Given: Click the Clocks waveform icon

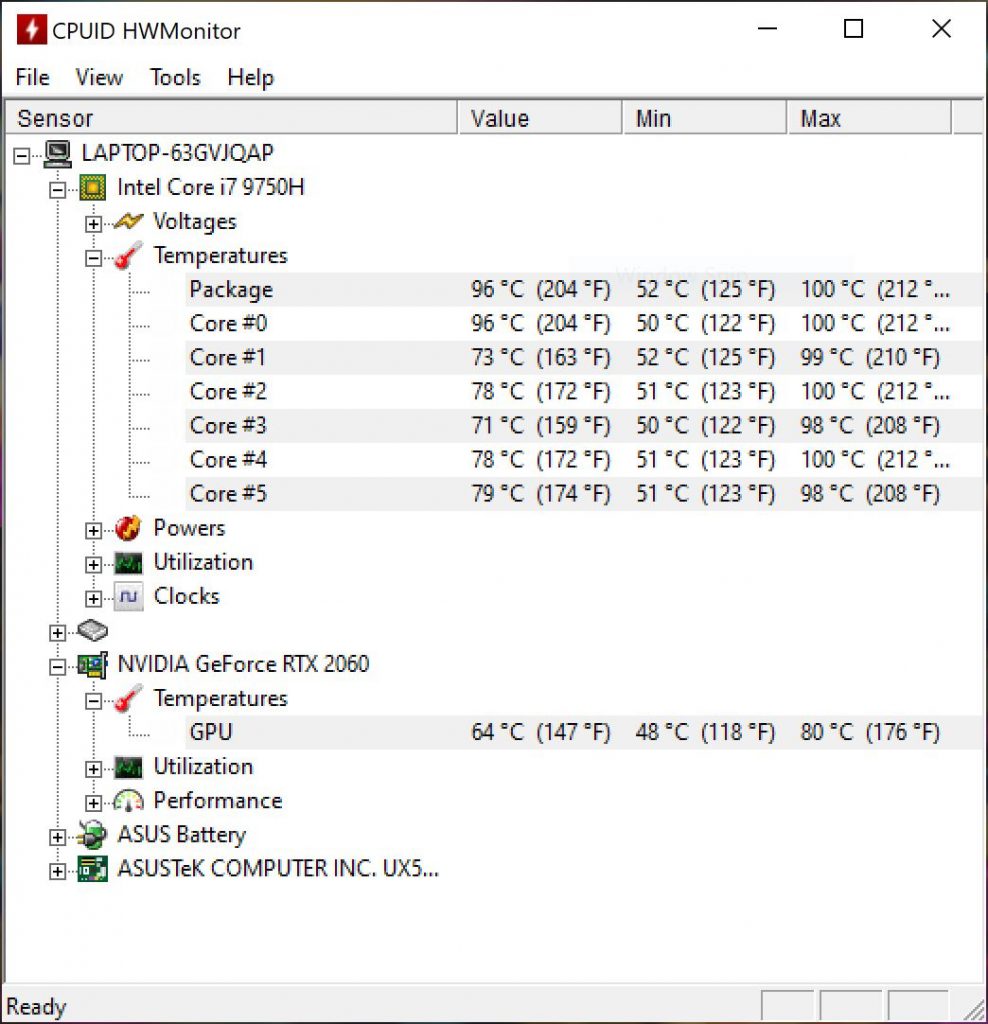Looking at the screenshot, I should point(129,597).
